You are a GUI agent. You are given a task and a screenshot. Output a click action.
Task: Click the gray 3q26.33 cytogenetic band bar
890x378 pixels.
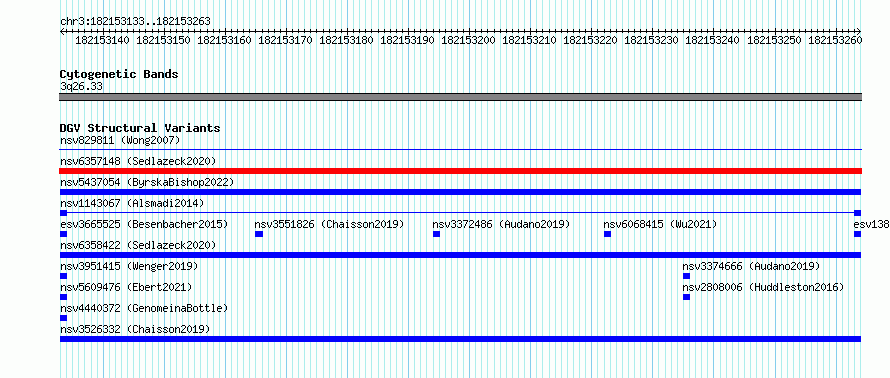460,97
